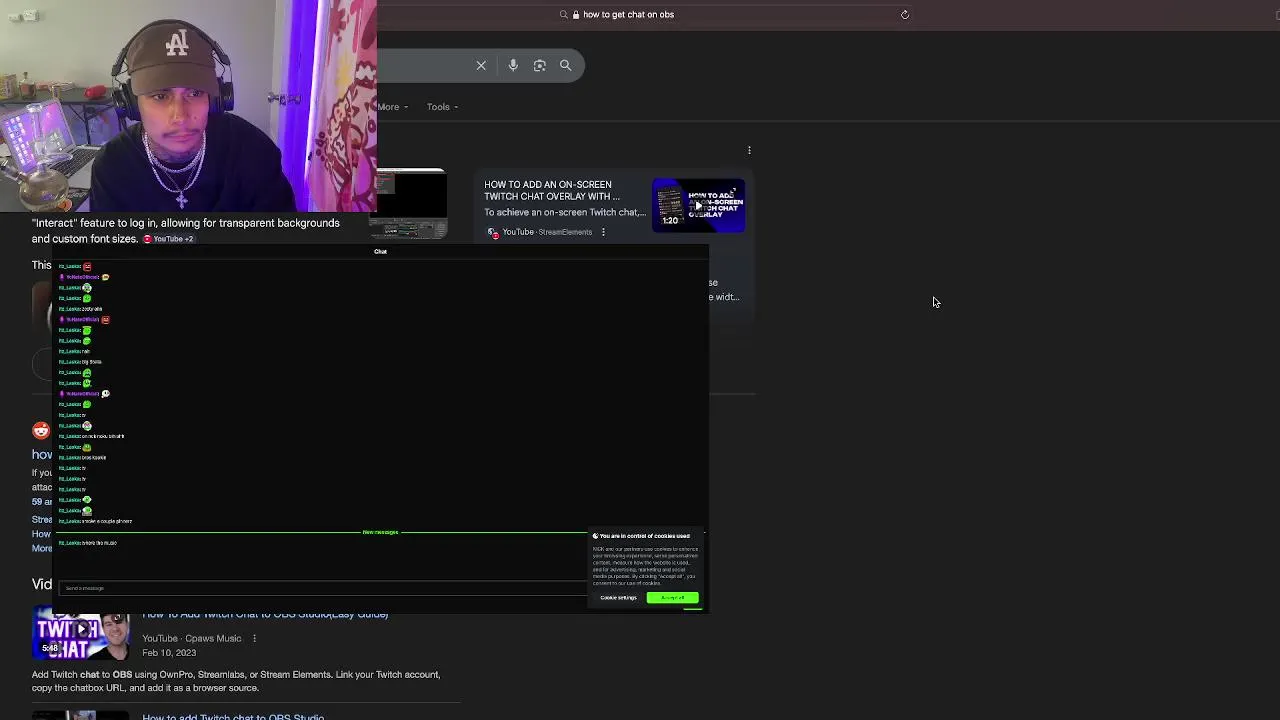Click the Chat header title

[380, 251]
